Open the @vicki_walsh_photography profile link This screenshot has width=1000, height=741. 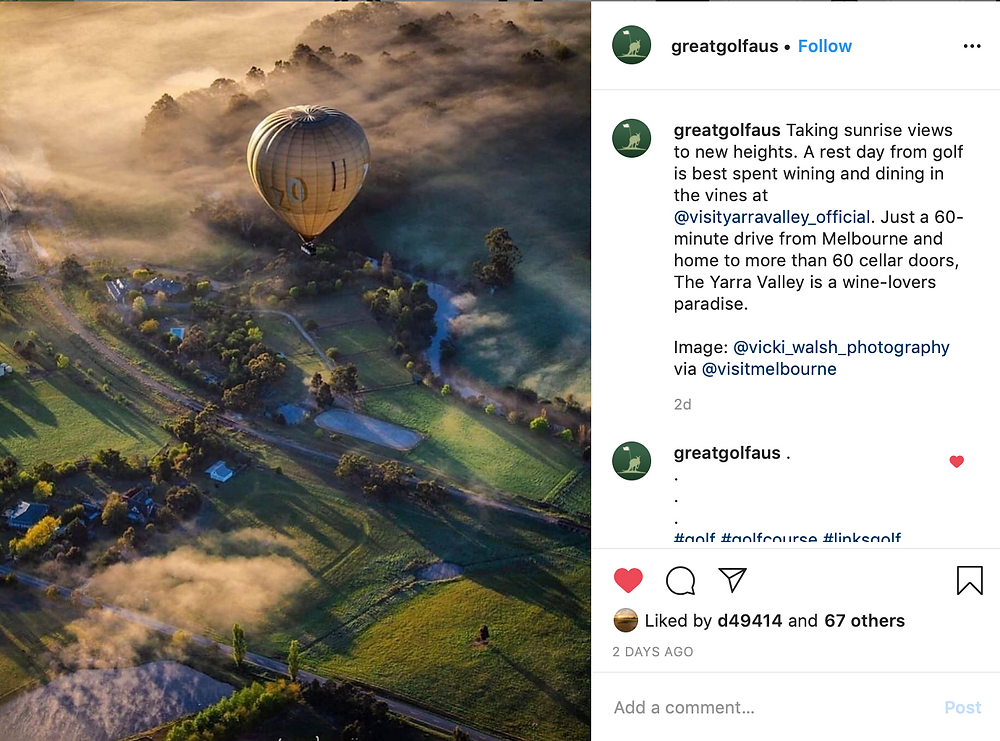(841, 348)
